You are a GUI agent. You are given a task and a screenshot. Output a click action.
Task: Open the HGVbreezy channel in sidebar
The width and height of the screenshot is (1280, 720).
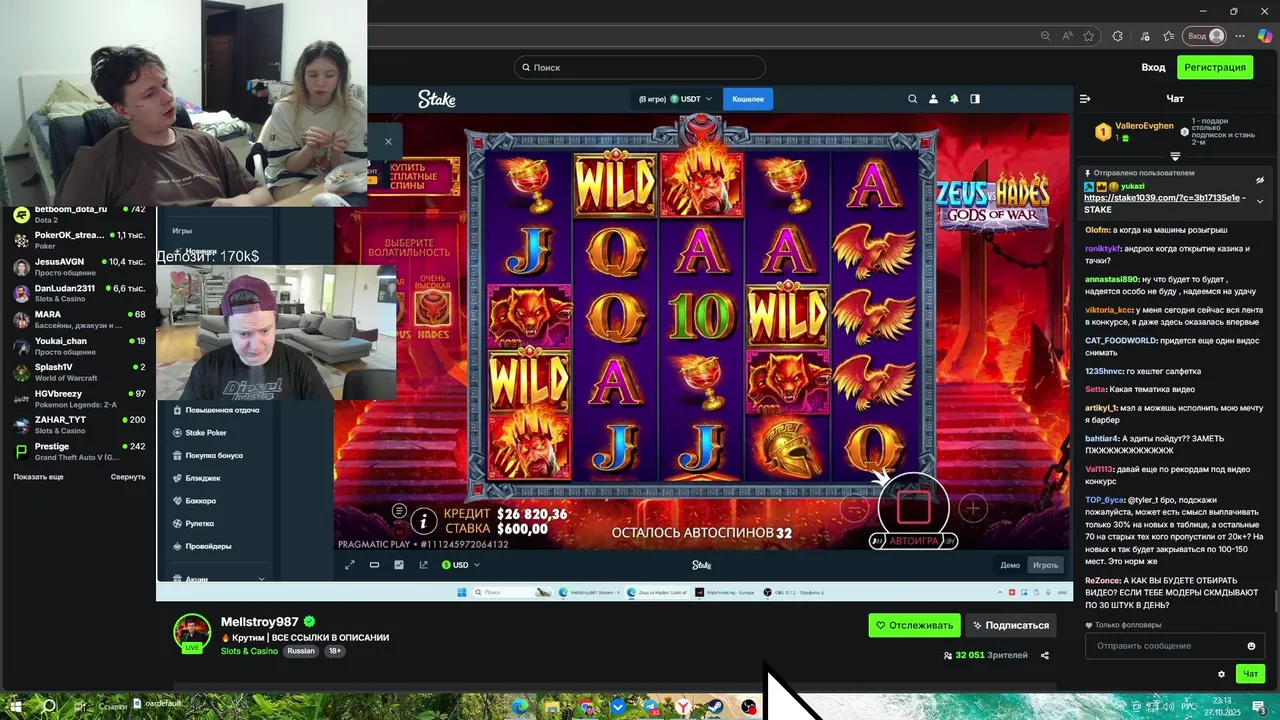pos(78,399)
